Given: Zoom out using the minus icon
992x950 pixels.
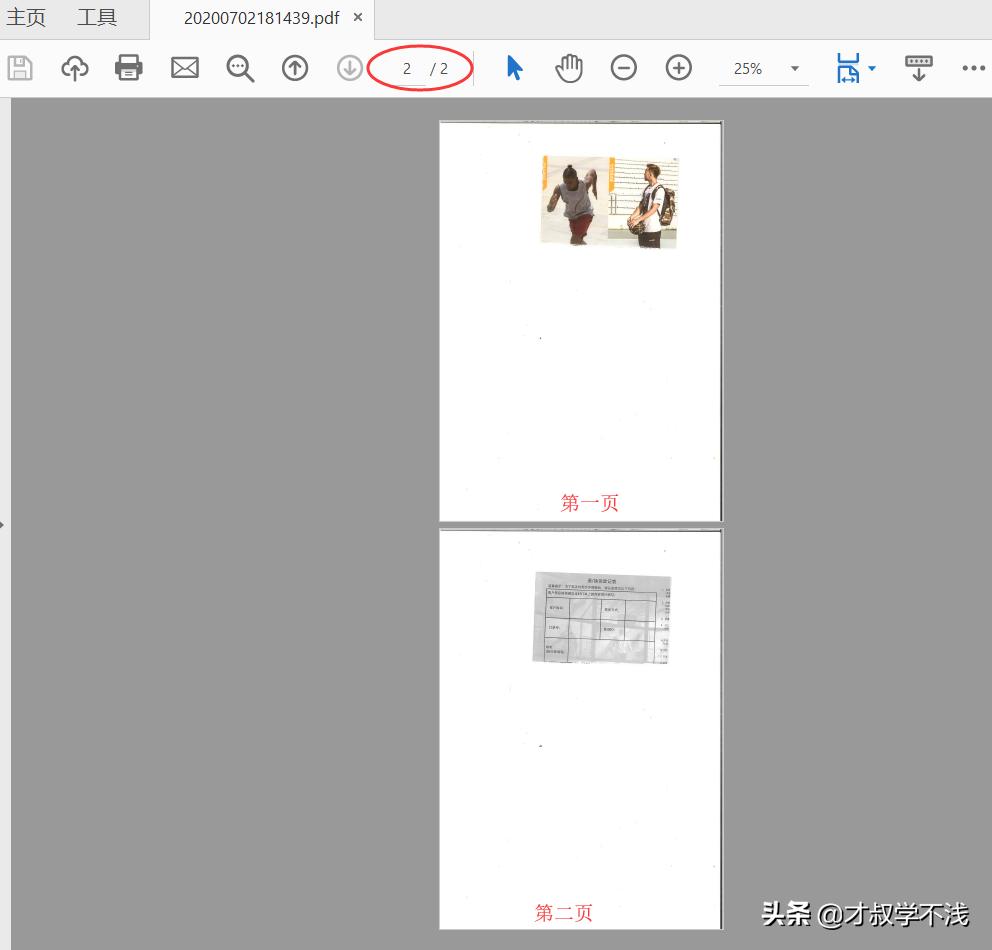Looking at the screenshot, I should tap(623, 67).
